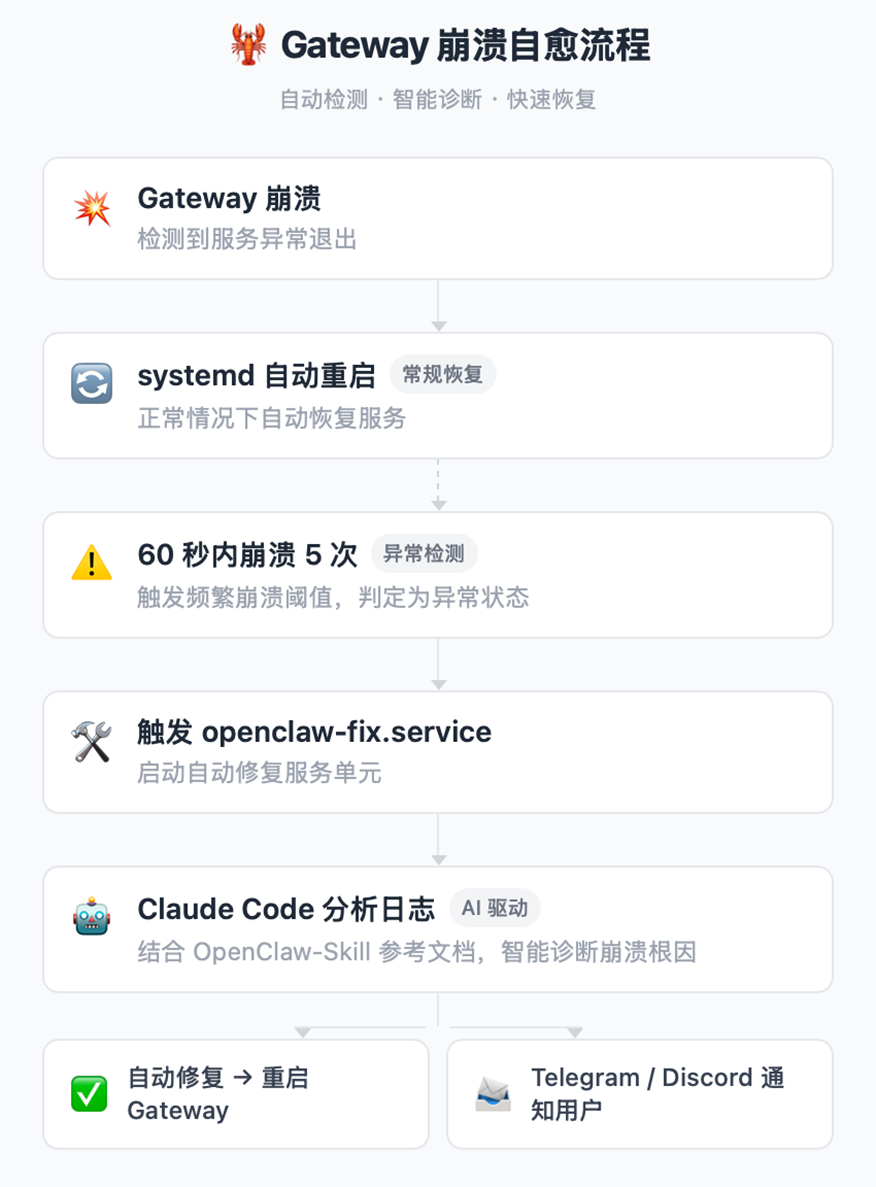Click the explosion icon beside Gateway 崩溃
Screen dimensions: 876x1187
(x=92, y=210)
